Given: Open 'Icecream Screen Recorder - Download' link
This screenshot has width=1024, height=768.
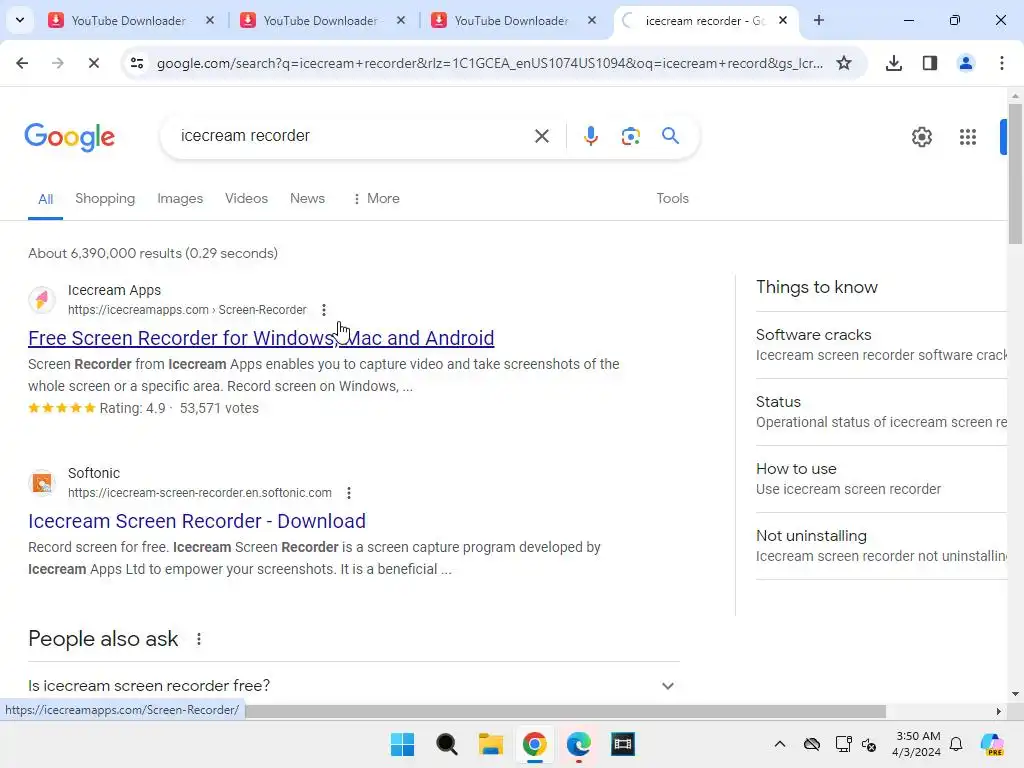Looking at the screenshot, I should [197, 521].
